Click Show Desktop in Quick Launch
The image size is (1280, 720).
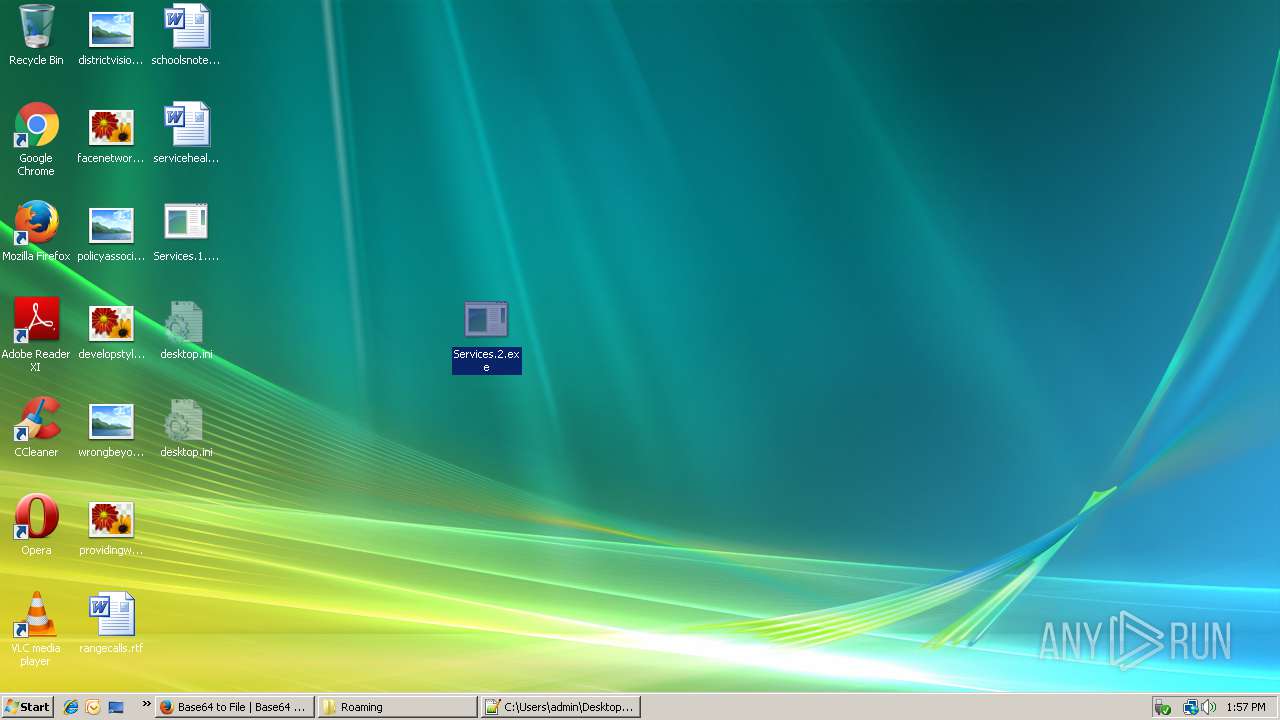pos(116,707)
